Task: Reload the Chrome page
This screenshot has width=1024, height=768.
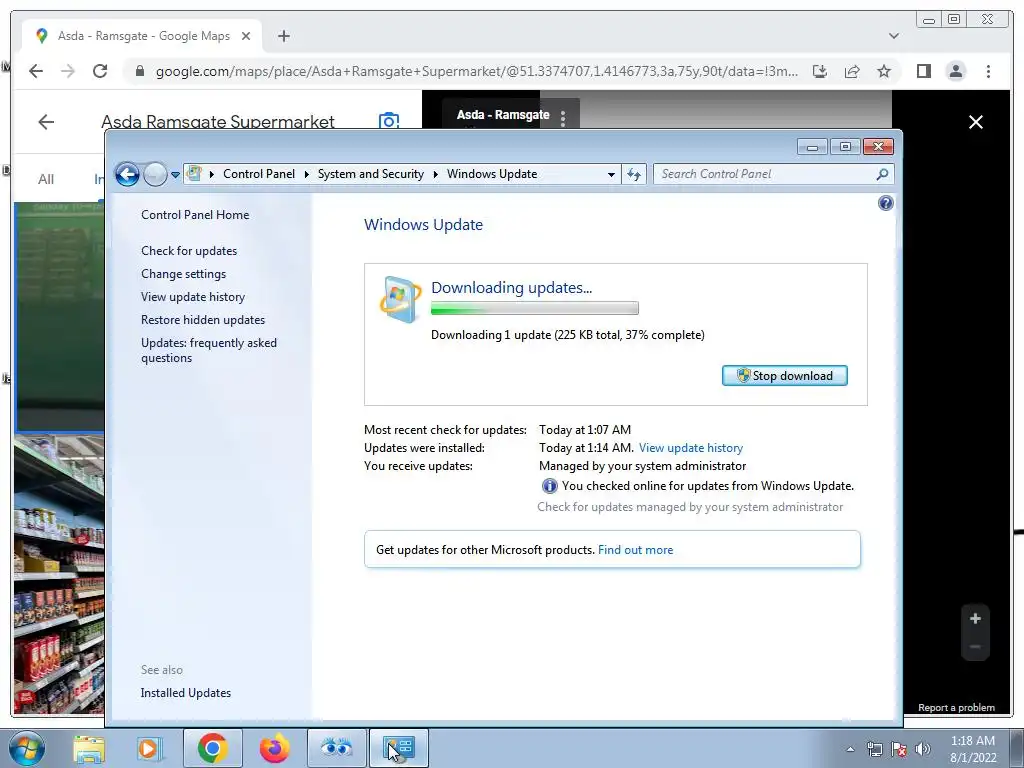Action: (x=100, y=71)
